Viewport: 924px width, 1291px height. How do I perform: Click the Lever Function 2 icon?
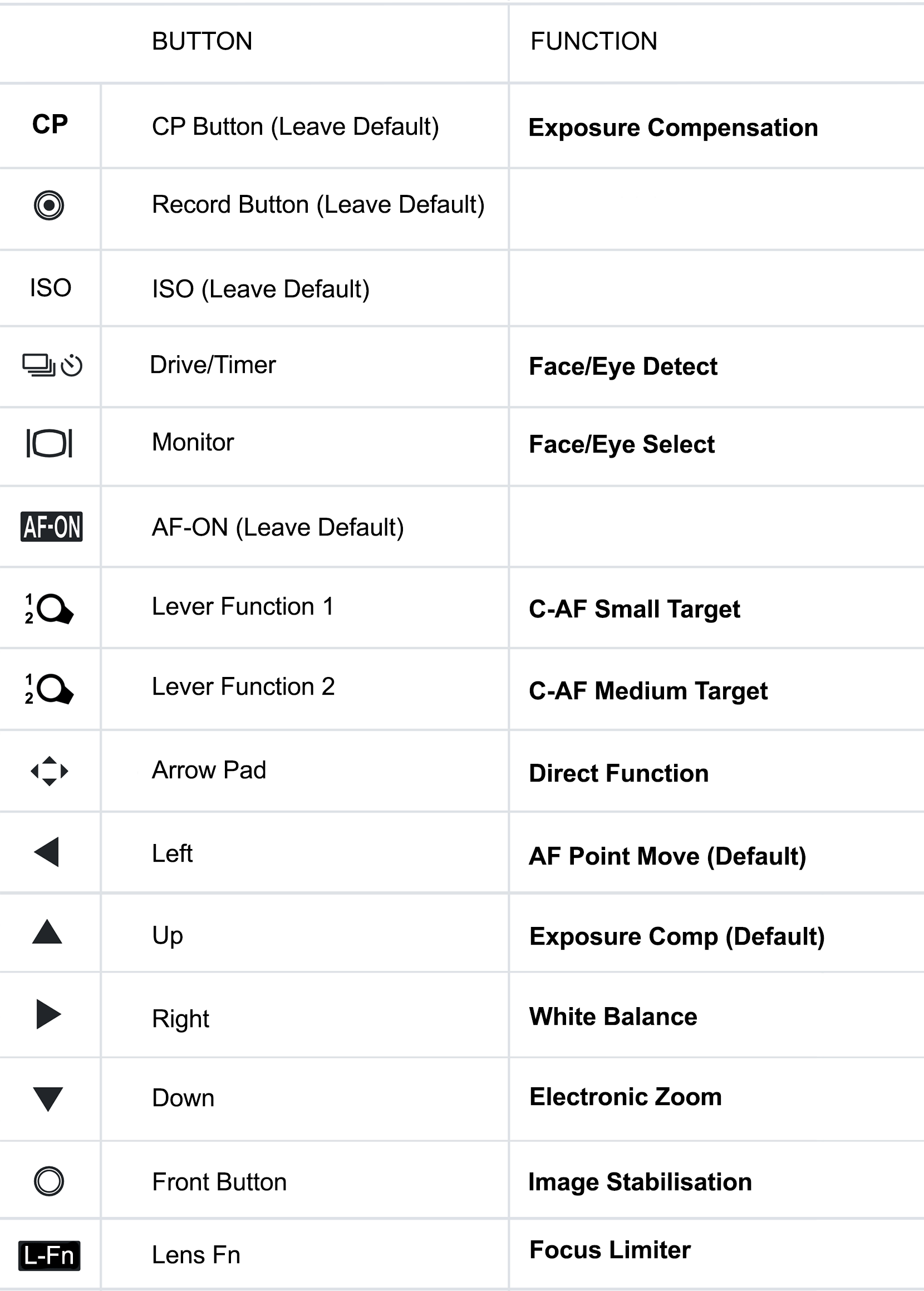click(49, 689)
